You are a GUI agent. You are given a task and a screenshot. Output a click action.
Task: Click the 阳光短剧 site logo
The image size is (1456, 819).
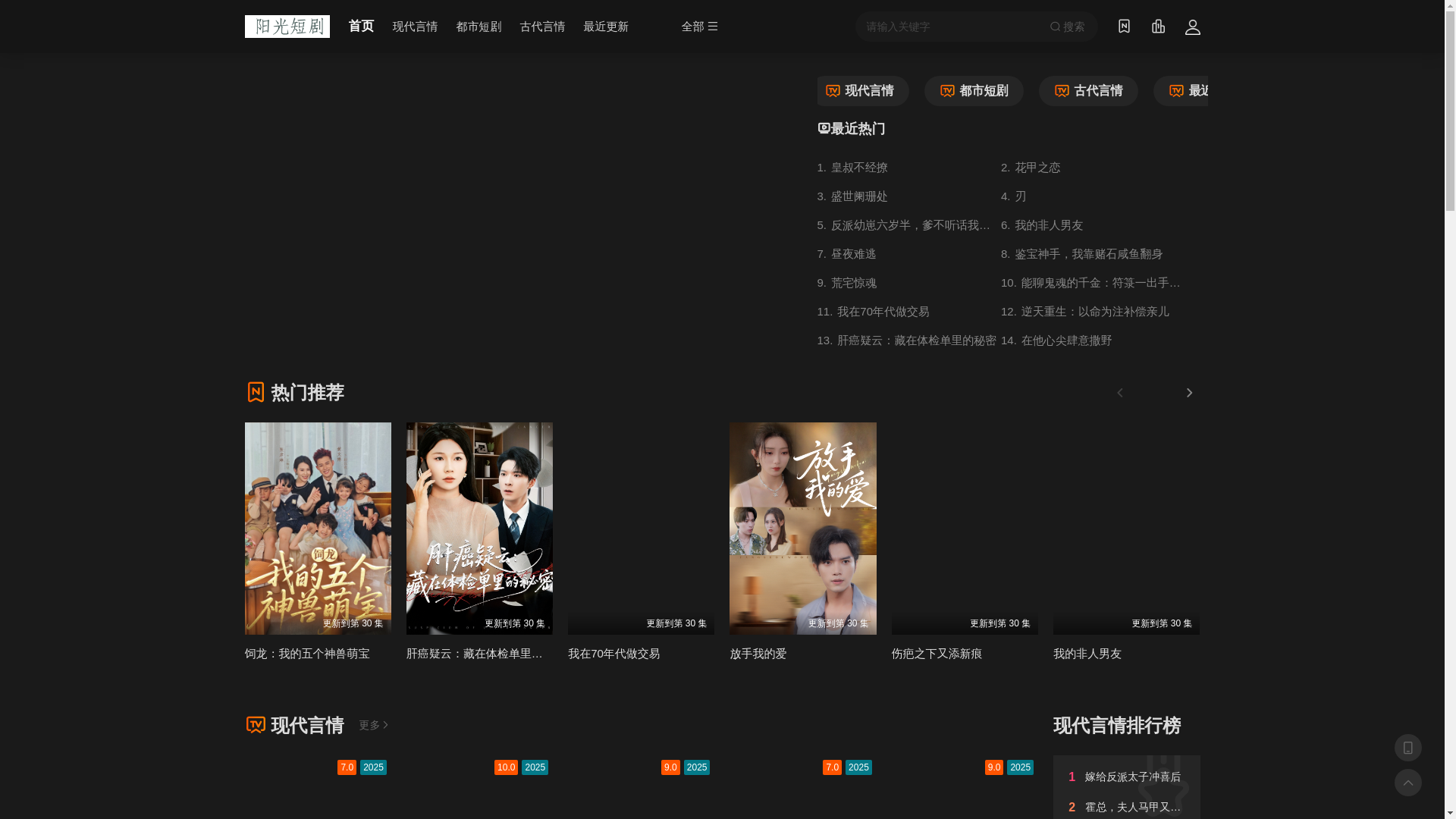coord(287,27)
